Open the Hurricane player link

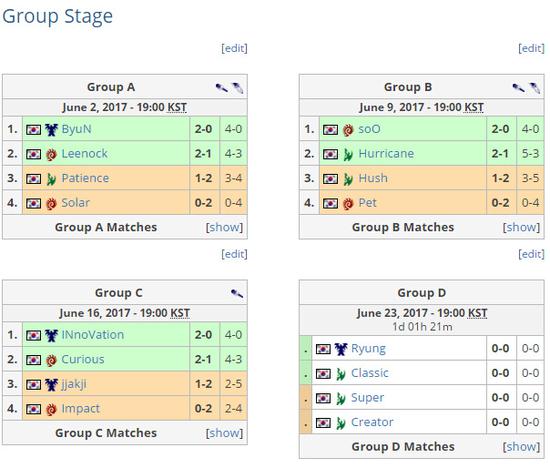click(386, 154)
